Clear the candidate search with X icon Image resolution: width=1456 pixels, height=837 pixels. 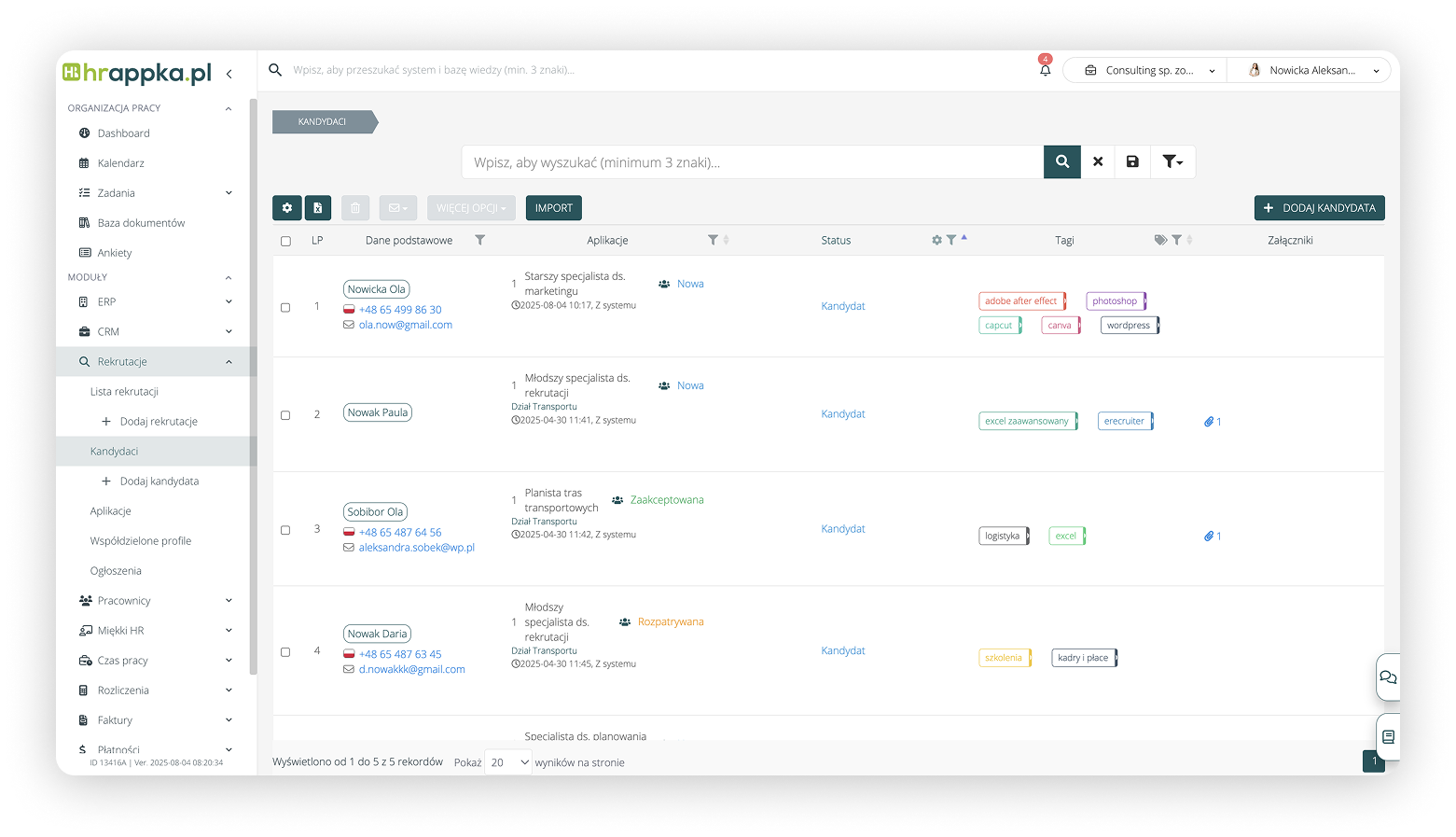pos(1098,161)
